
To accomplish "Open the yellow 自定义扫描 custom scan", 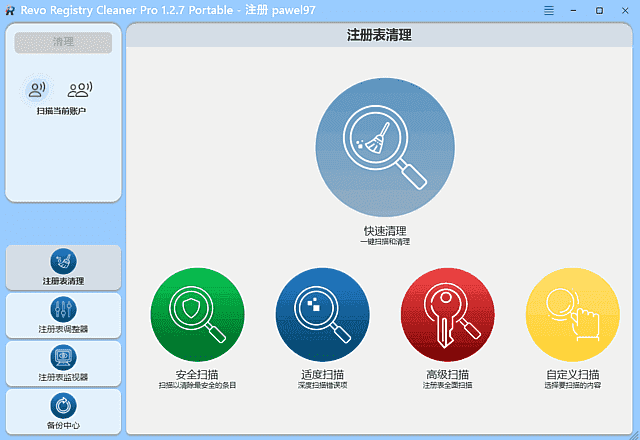I will tap(573, 314).
